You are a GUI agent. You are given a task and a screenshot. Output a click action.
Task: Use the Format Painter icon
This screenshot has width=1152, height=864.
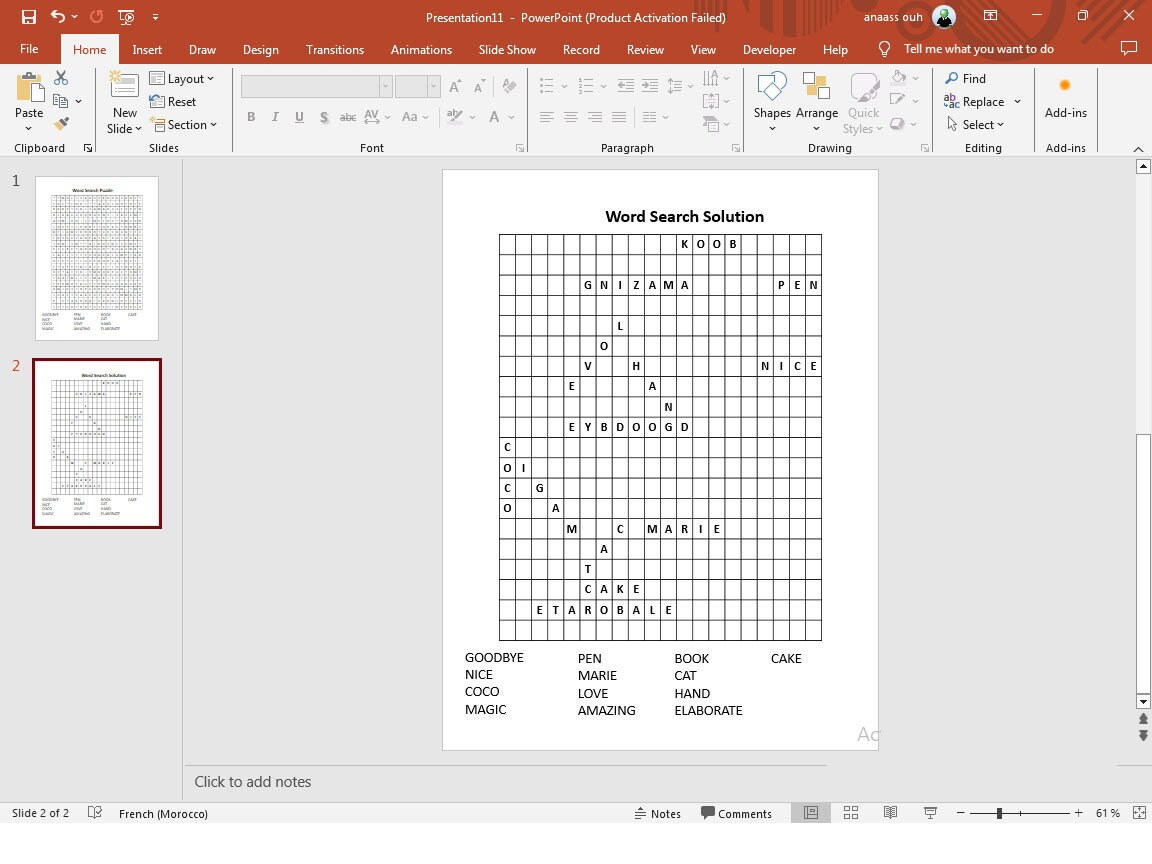61,123
